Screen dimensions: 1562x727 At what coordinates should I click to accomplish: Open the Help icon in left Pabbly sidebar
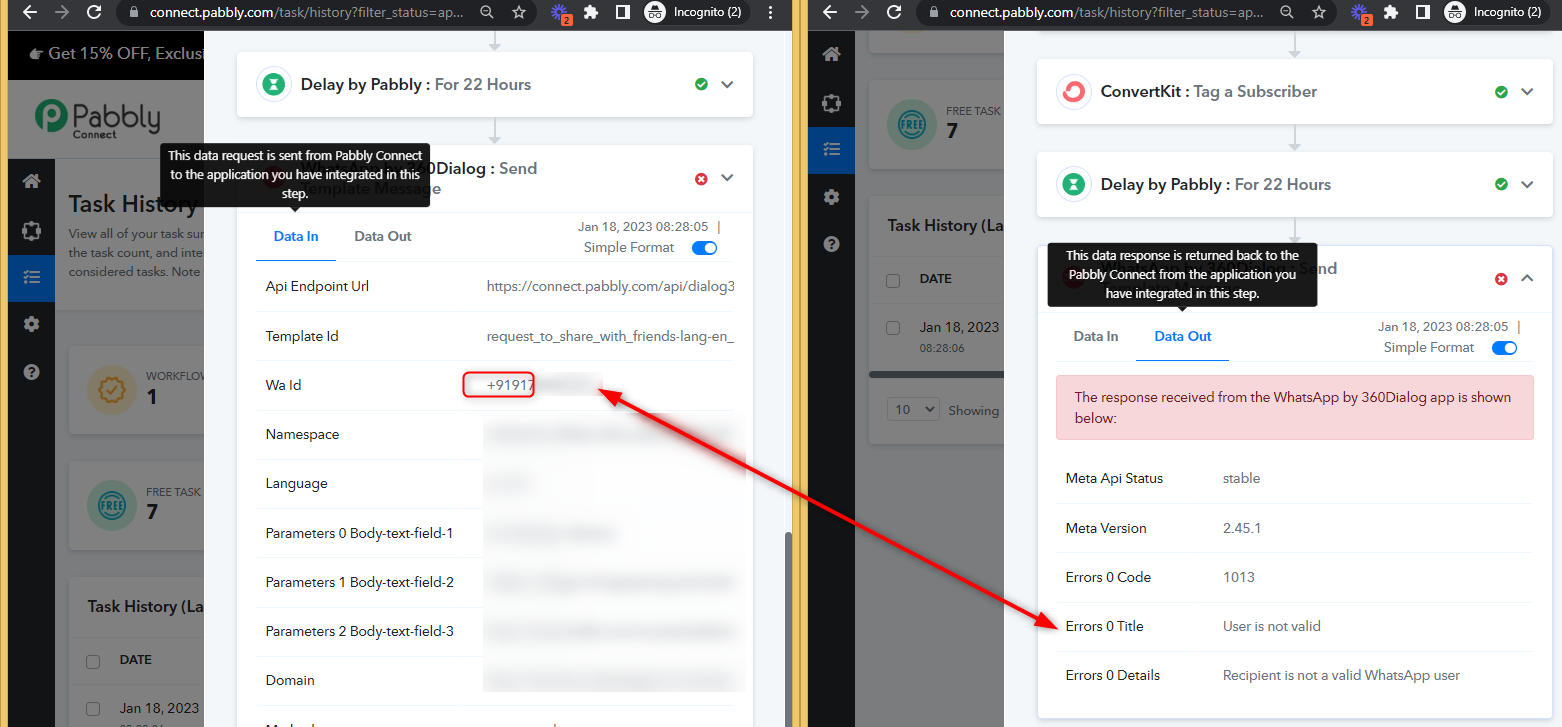click(31, 372)
